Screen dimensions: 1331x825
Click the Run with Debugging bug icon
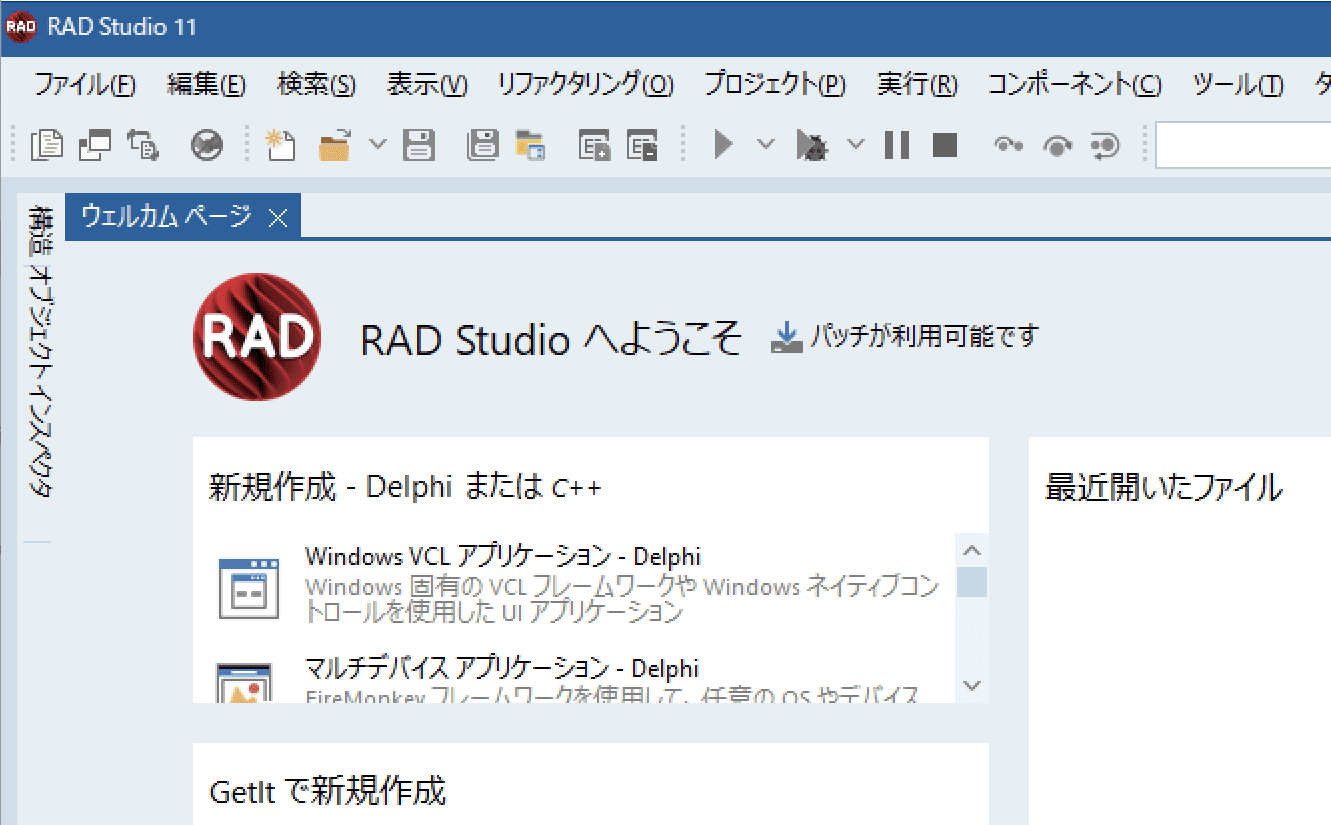[811, 146]
